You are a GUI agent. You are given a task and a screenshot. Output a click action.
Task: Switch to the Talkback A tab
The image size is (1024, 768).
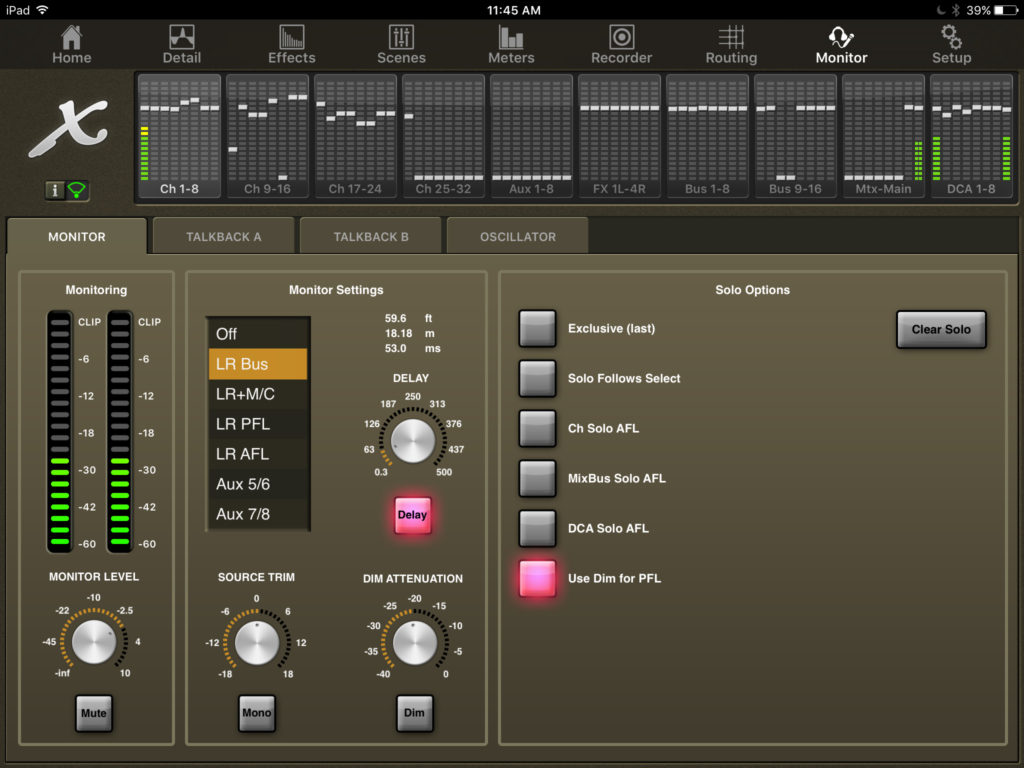pyautogui.click(x=223, y=236)
